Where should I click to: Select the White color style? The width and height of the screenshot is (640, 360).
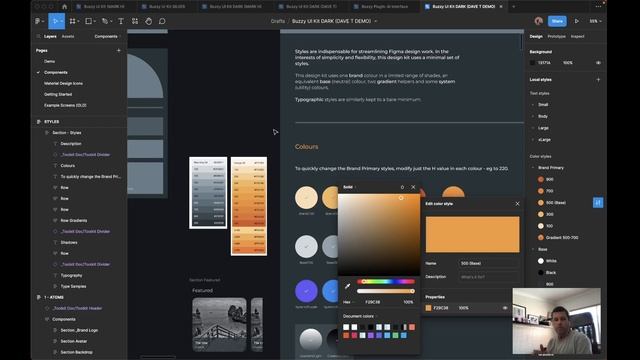(551, 261)
